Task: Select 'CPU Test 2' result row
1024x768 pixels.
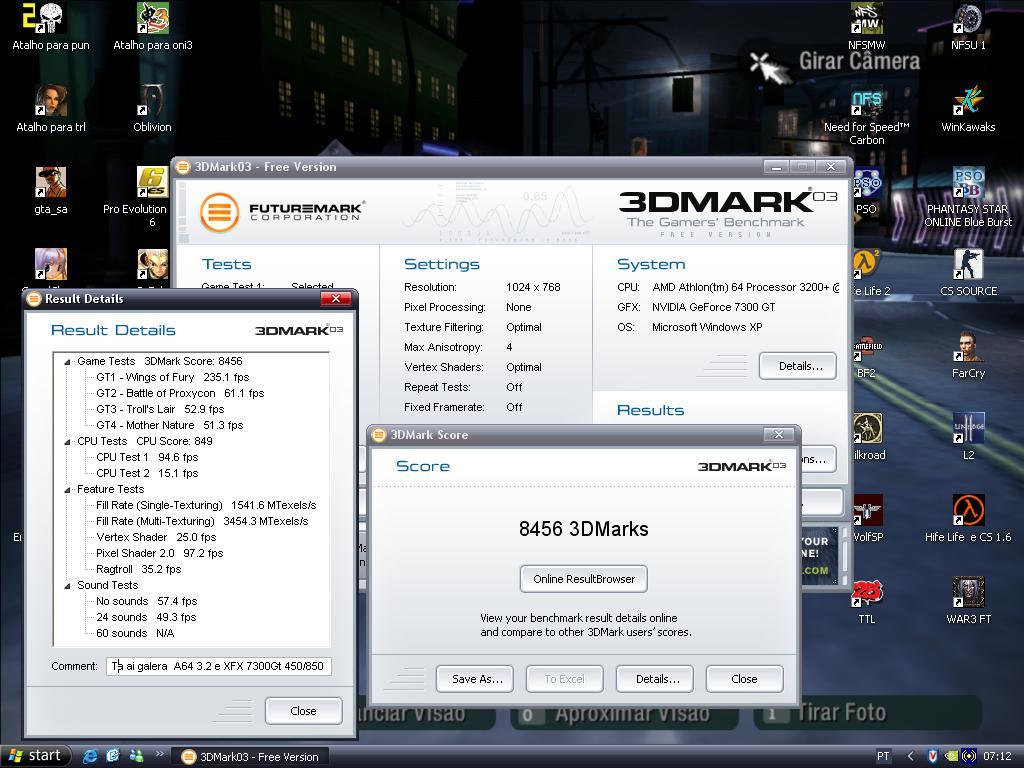Action: point(147,473)
